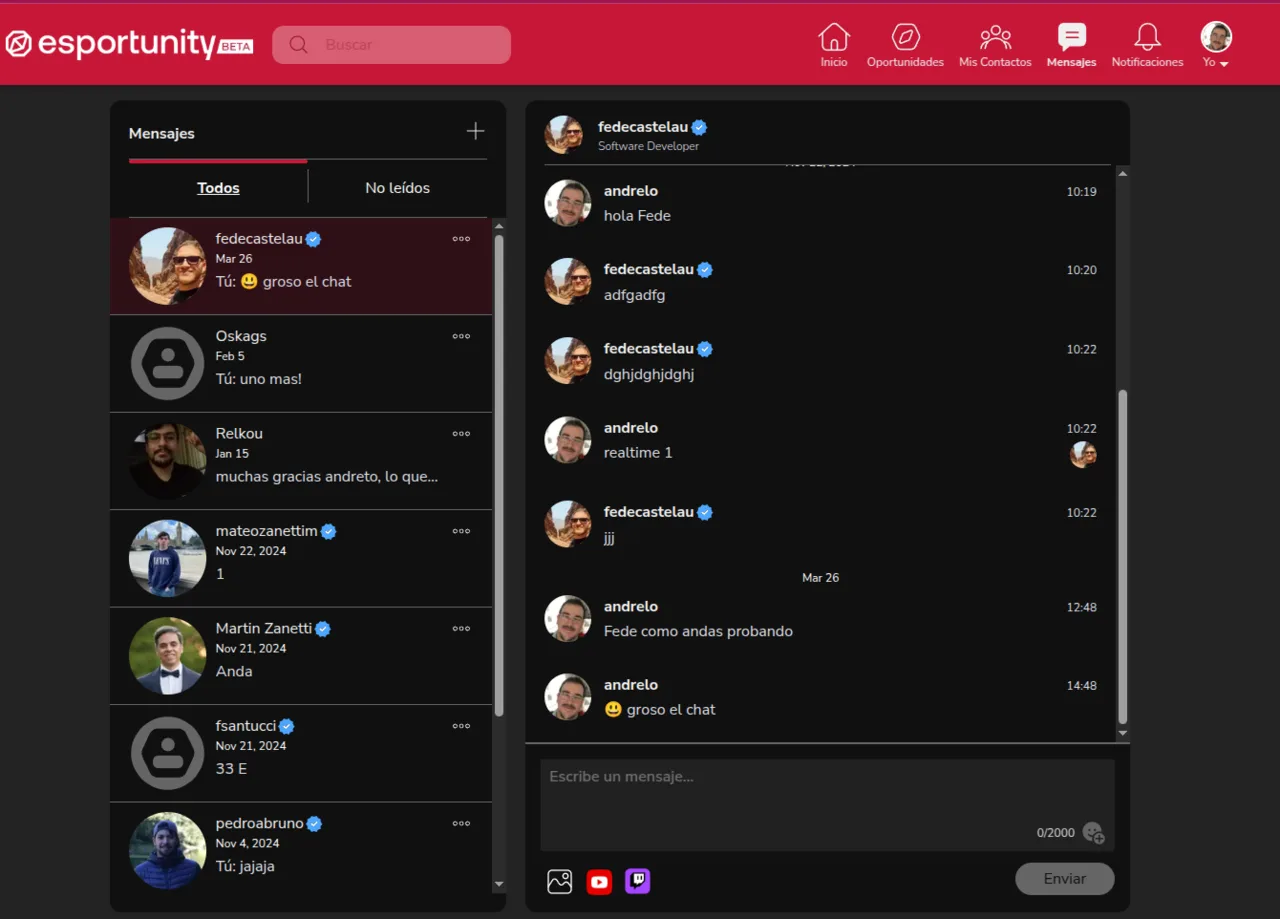Open options for fsantucci conversation
This screenshot has height=919, width=1280.
point(461,726)
